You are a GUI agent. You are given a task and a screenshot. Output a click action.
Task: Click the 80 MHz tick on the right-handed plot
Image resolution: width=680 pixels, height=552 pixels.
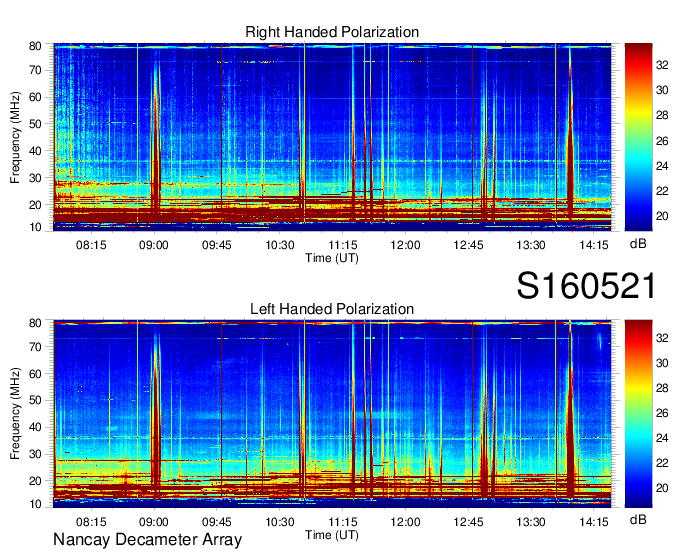pyautogui.click(x=35, y=46)
